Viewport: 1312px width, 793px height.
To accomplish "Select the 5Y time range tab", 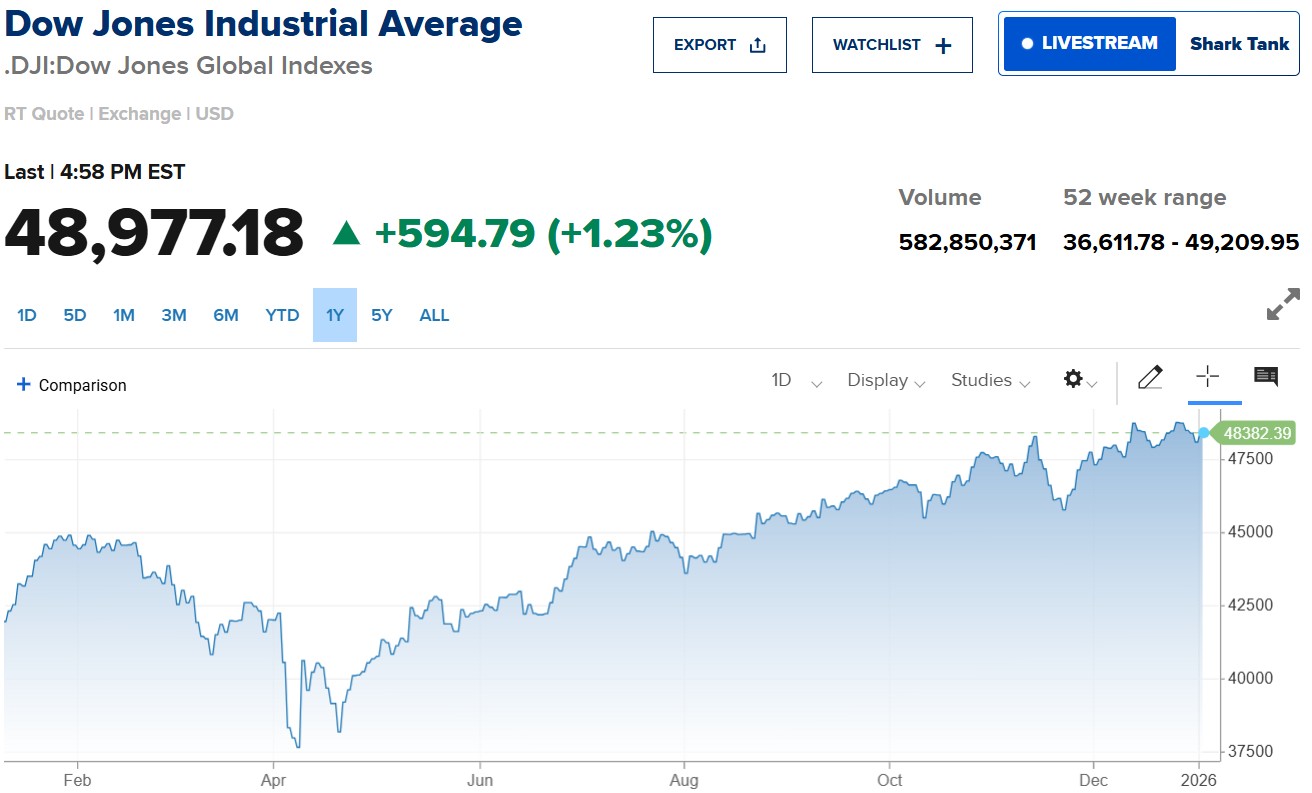I will 382,315.
